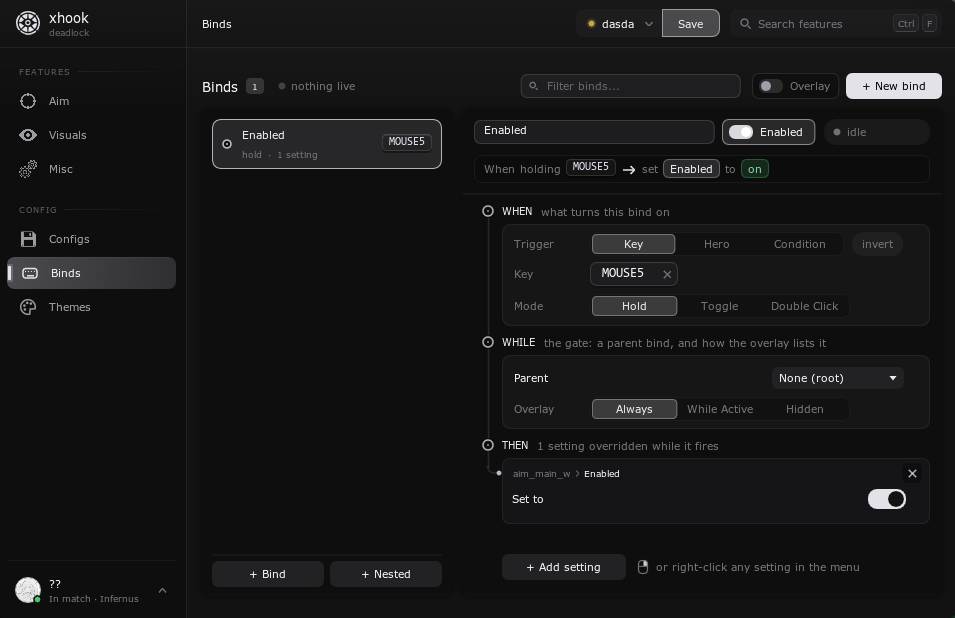This screenshot has width=955, height=618.
Task: Click the WHEN step circle marker
Action: pos(488,211)
